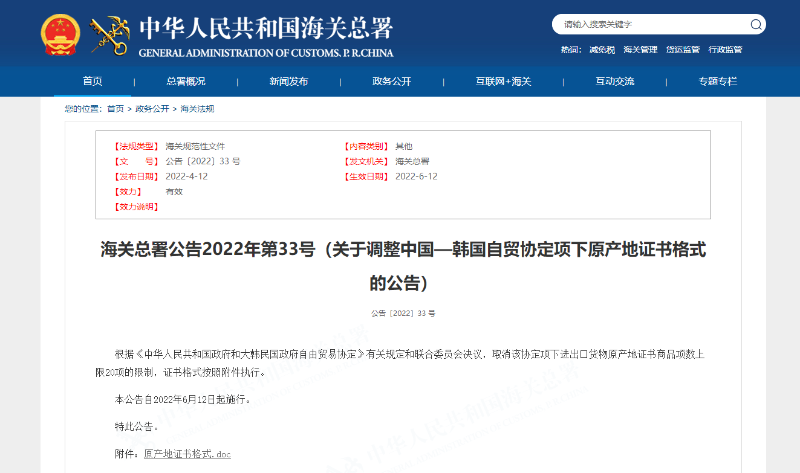
Task: Select the 政务公开 navigation item
Action: click(391, 81)
